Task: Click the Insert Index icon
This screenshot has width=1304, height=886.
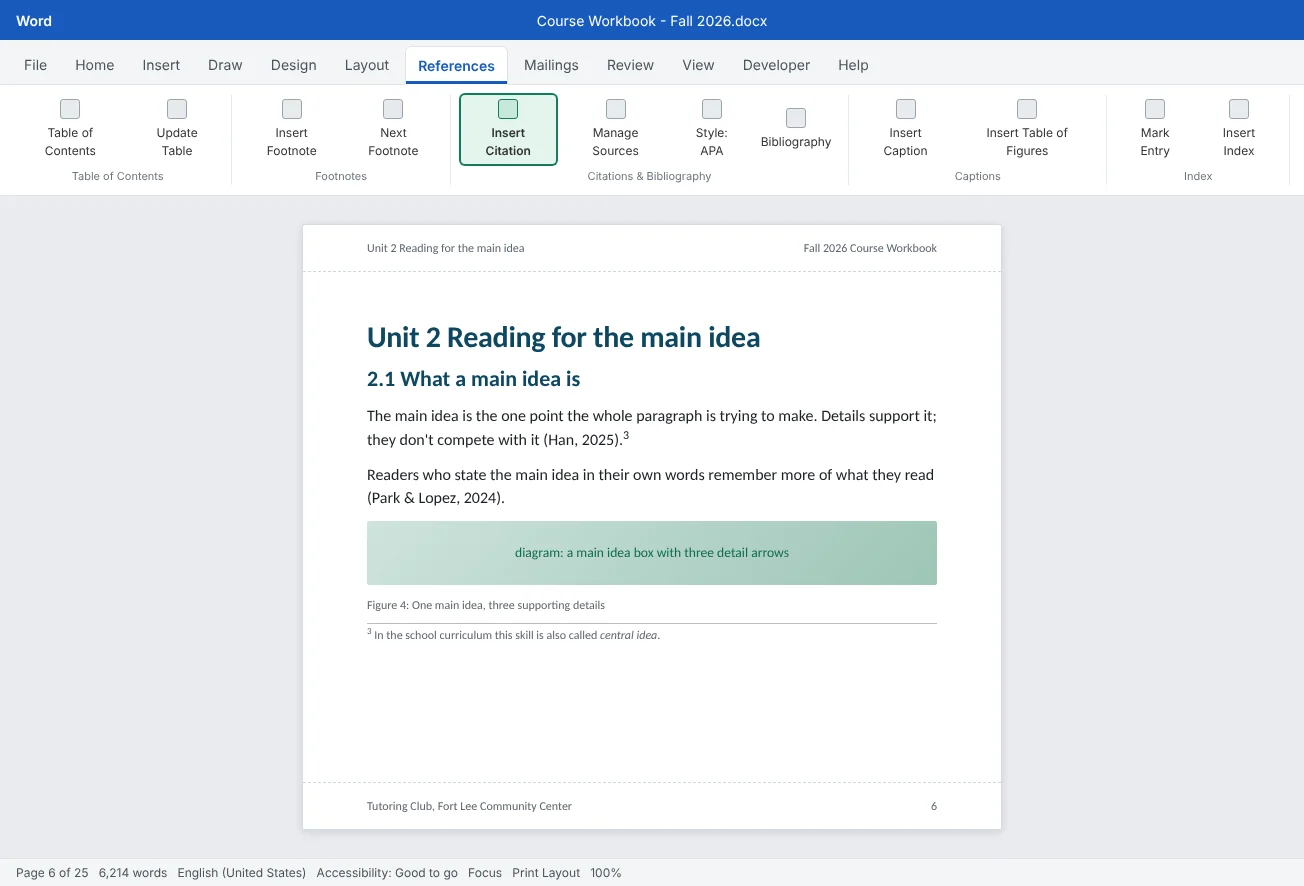Action: click(x=1239, y=109)
